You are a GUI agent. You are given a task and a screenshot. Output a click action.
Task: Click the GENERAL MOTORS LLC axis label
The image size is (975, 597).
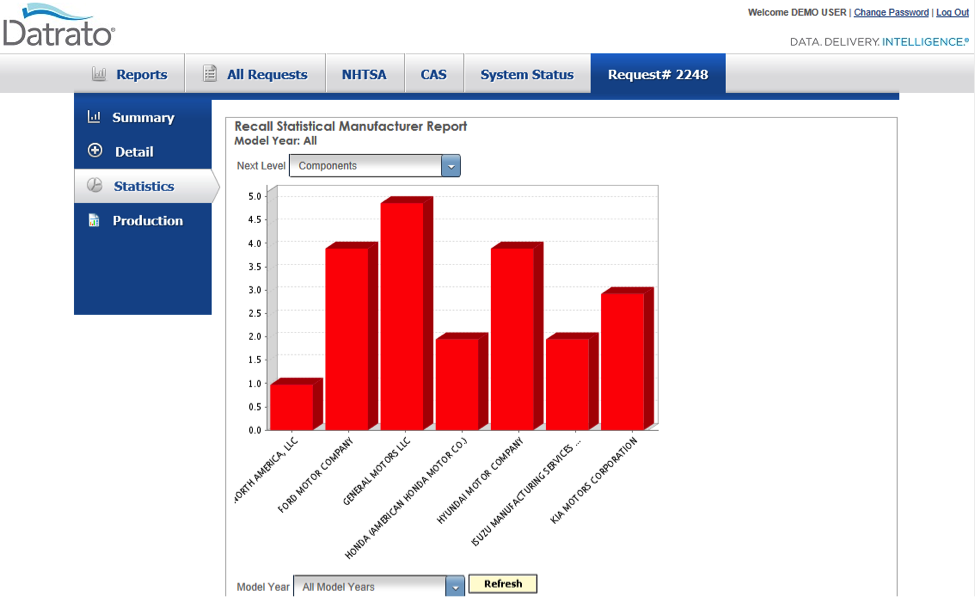377,471
